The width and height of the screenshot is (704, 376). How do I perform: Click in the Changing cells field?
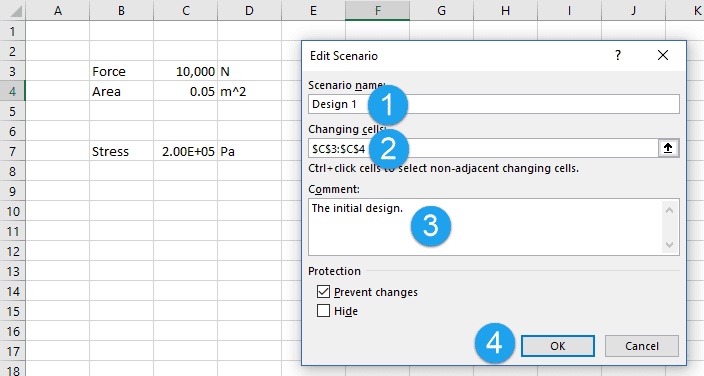pyautogui.click(x=483, y=148)
